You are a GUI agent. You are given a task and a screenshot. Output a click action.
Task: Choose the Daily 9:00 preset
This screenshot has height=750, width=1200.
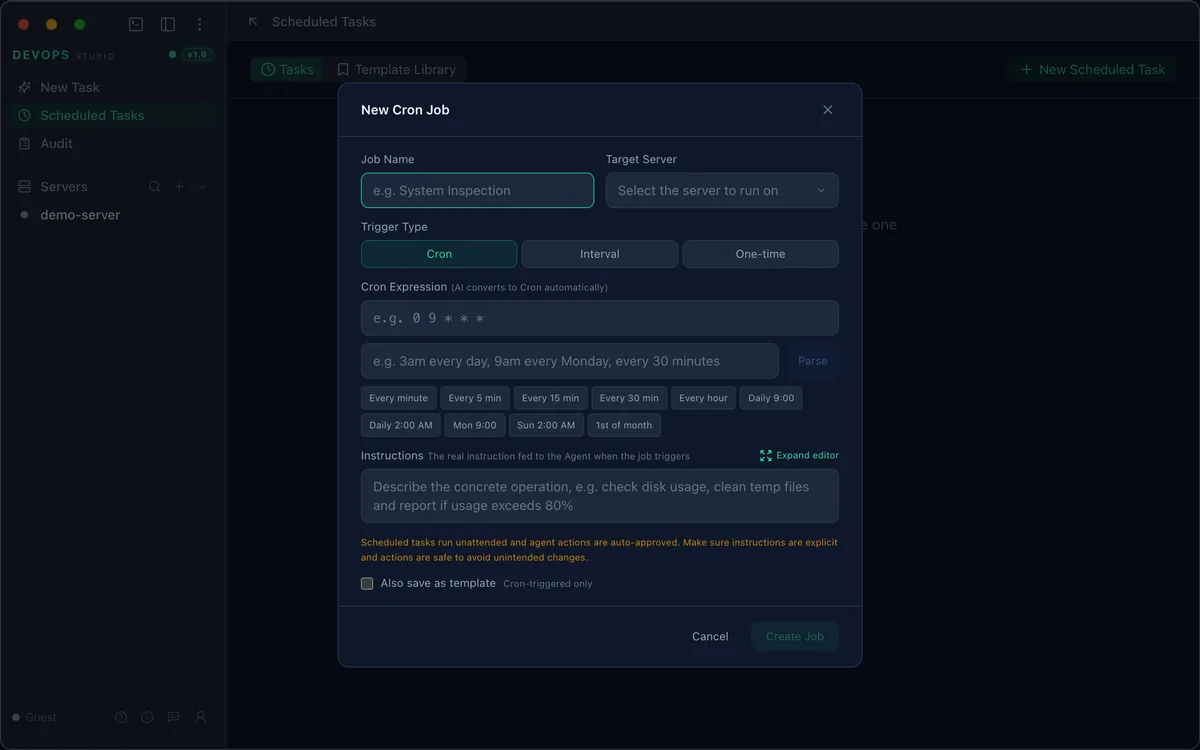point(771,398)
